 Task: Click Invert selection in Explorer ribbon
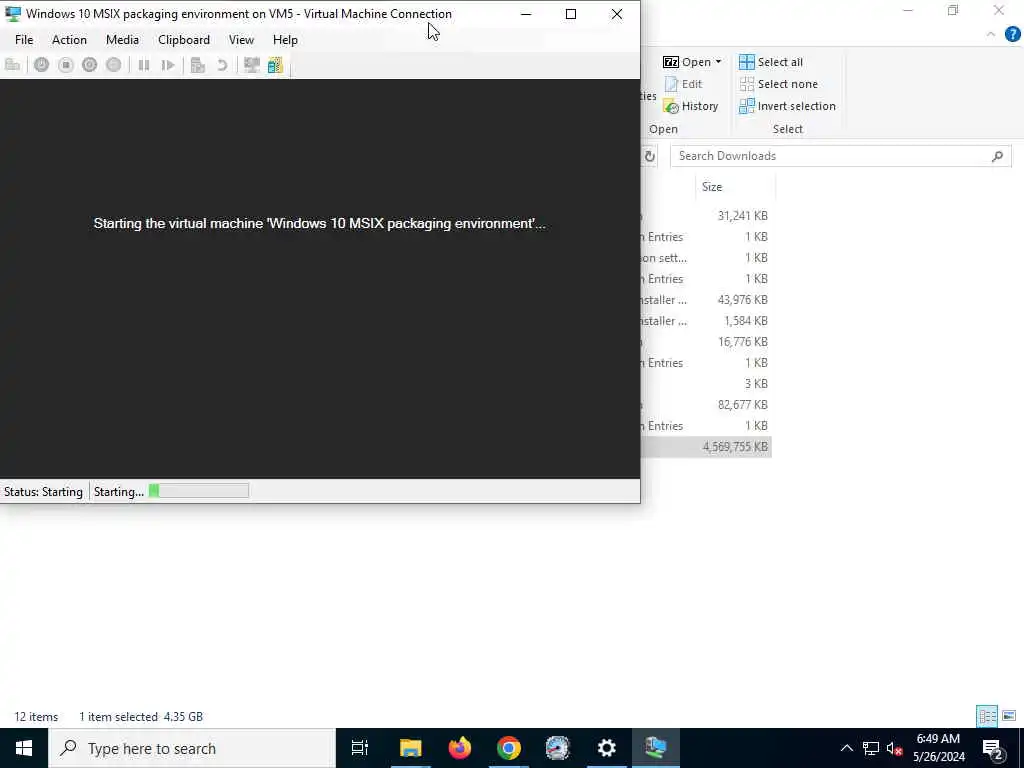pos(787,106)
